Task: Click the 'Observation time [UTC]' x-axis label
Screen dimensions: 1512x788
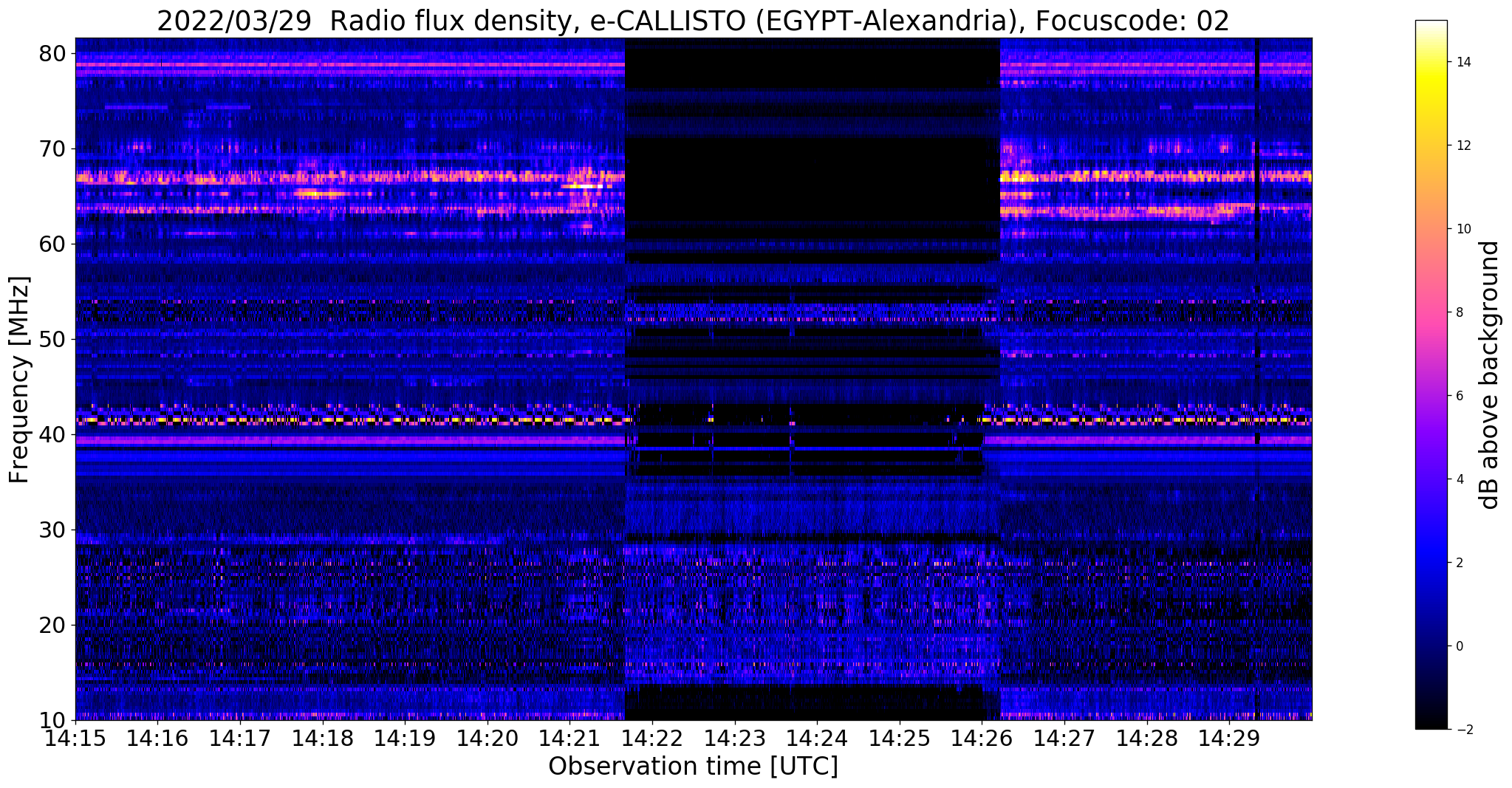Action: 693,767
